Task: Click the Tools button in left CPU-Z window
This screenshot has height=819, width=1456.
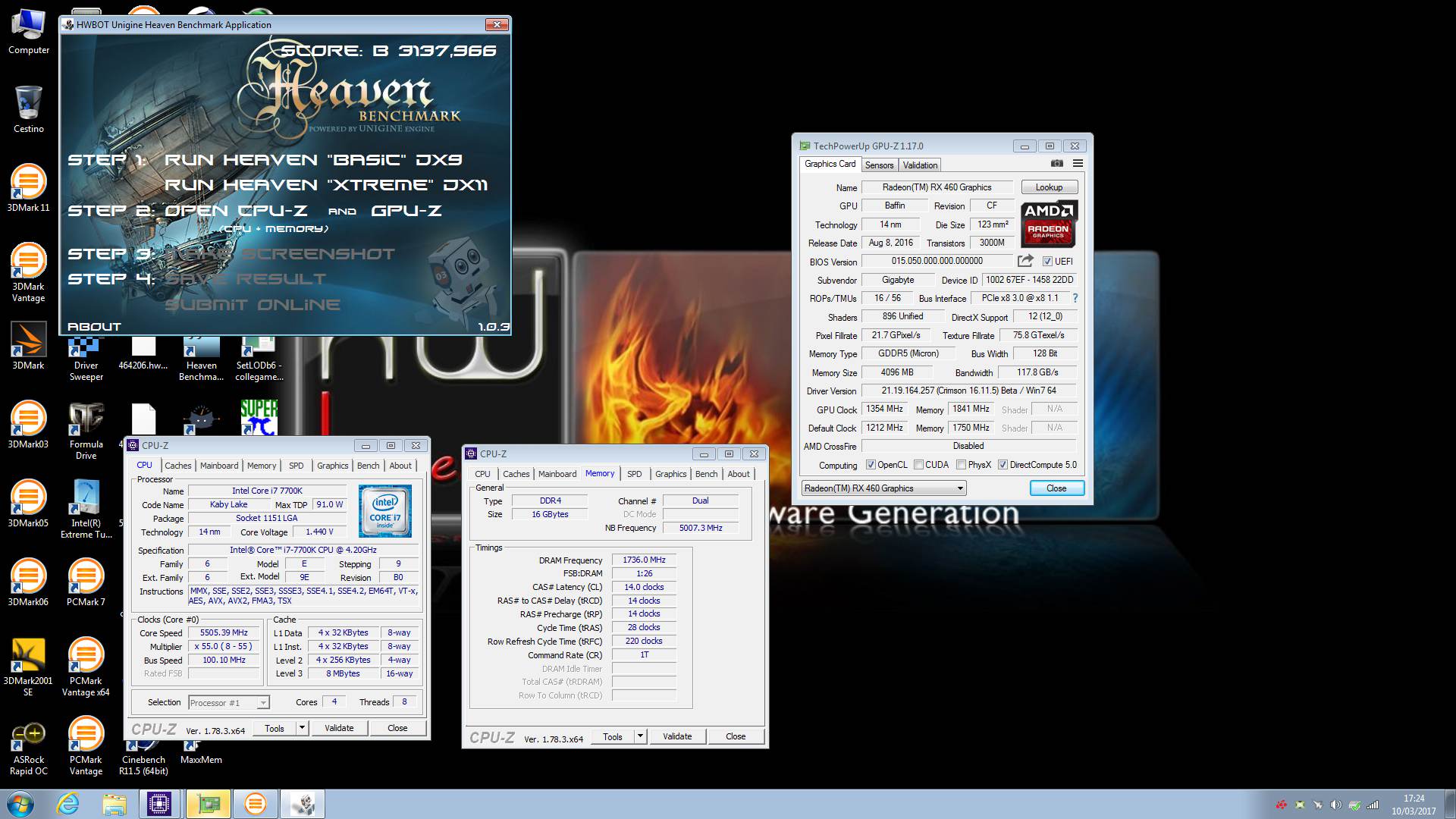Action: point(275,728)
